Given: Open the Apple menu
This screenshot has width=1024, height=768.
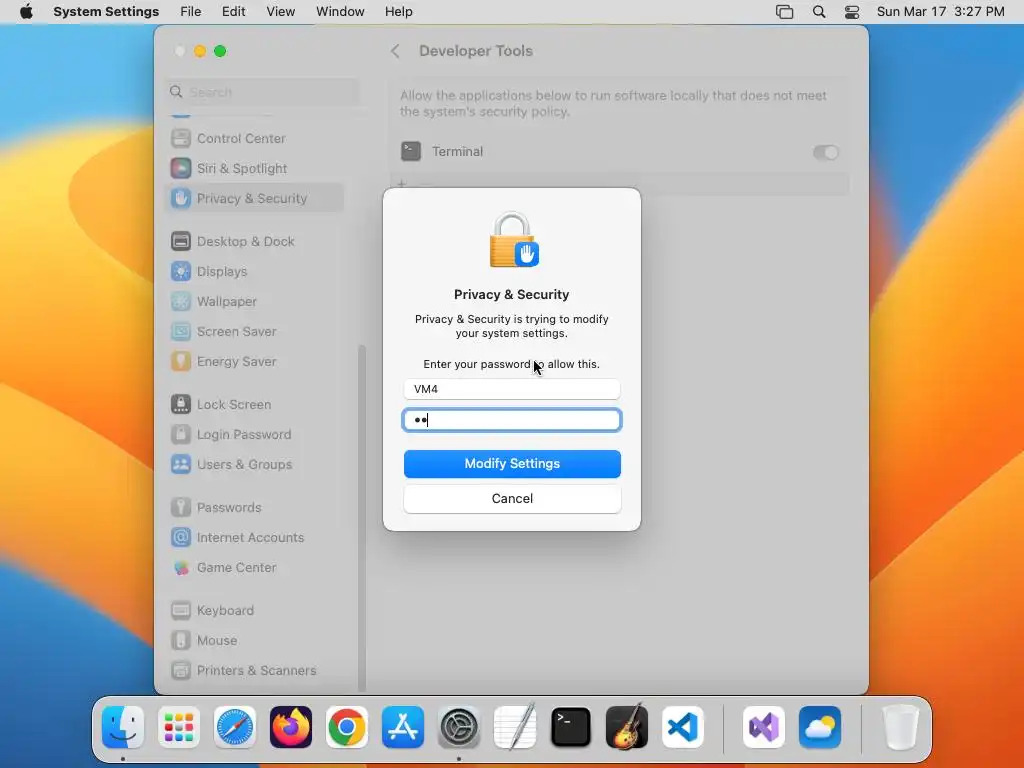Looking at the screenshot, I should tap(26, 12).
